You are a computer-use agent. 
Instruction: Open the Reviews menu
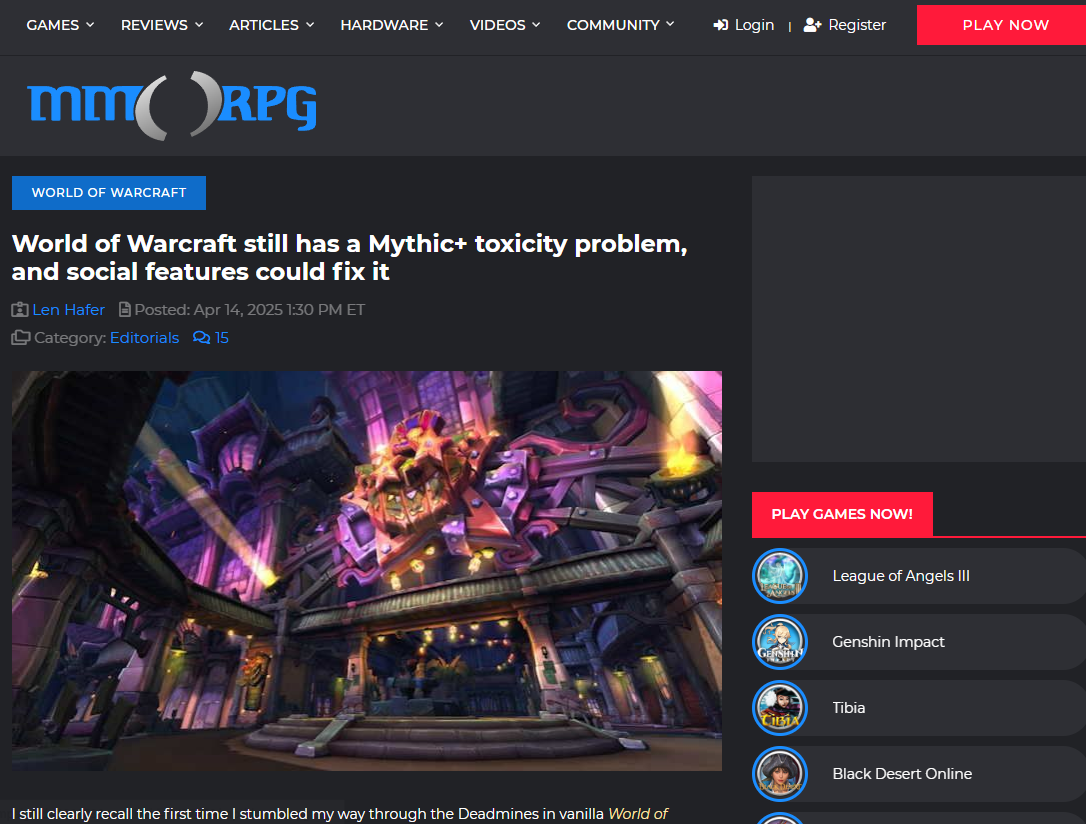[161, 25]
